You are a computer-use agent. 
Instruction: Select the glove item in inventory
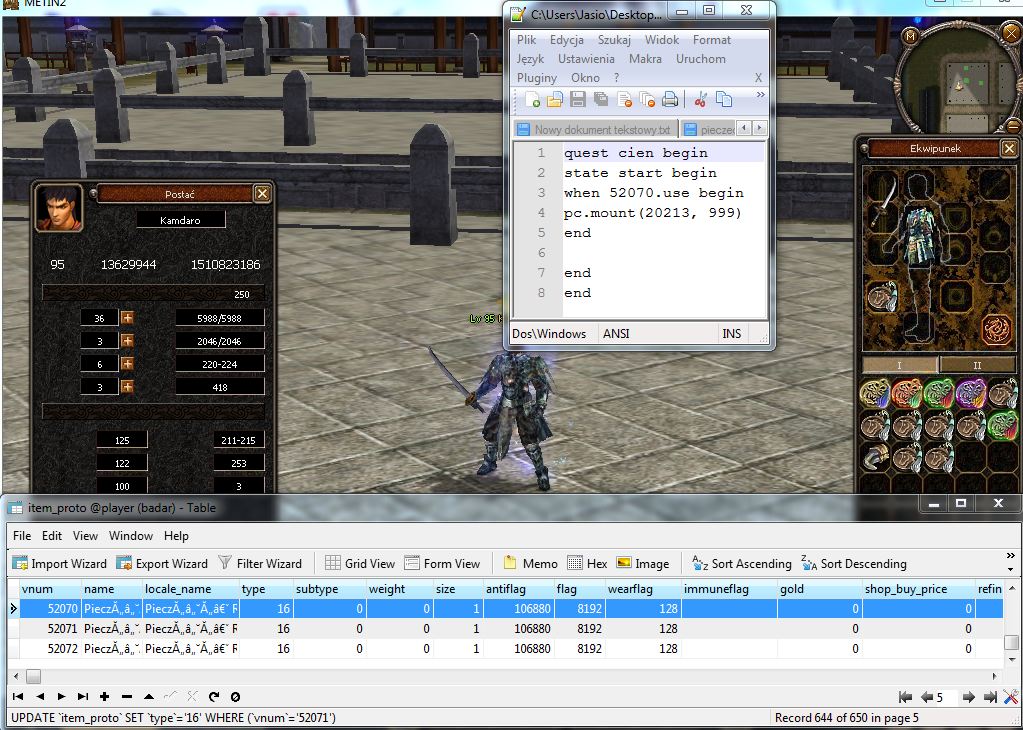pos(875,457)
